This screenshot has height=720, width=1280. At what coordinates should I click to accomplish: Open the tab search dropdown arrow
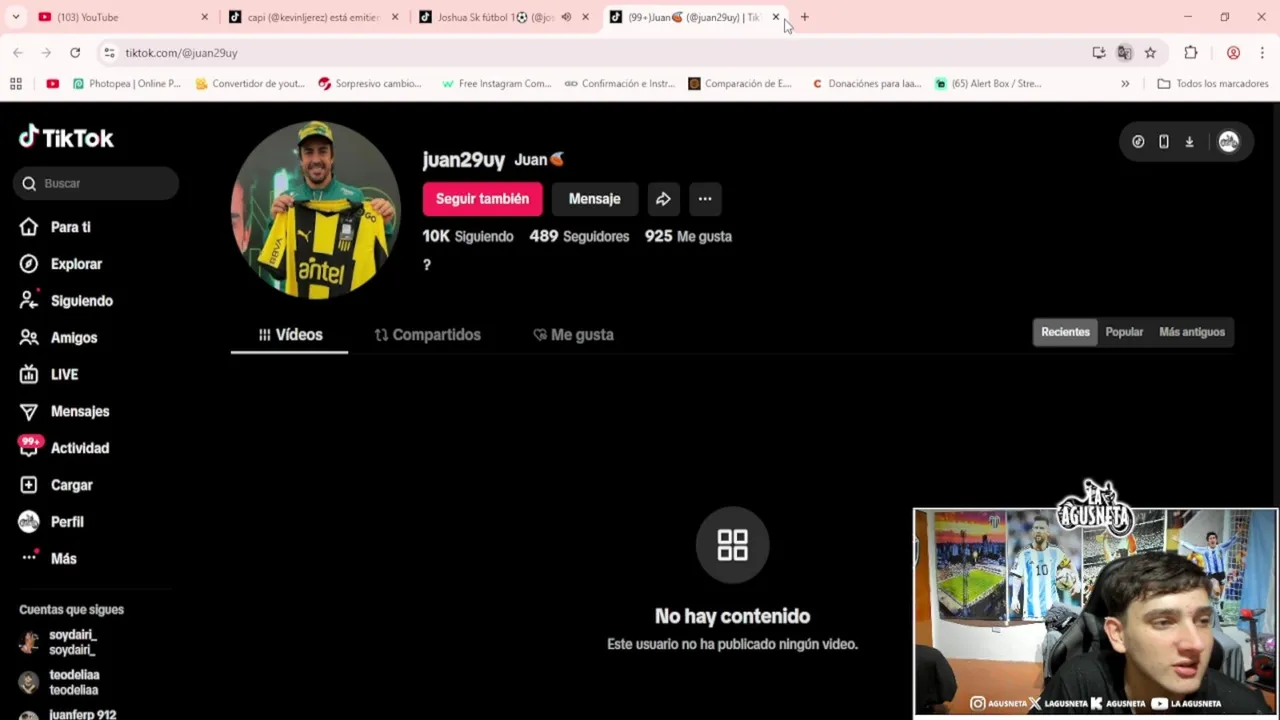click(x=16, y=17)
